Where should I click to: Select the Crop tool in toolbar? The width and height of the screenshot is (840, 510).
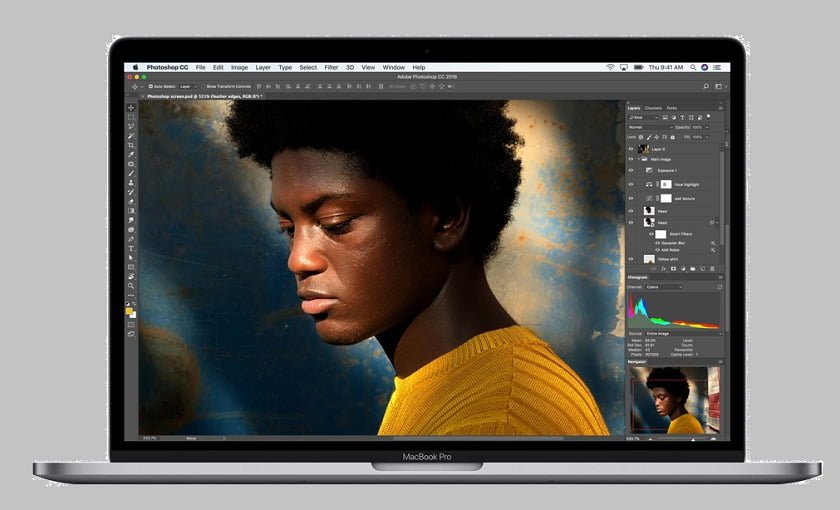[x=131, y=145]
